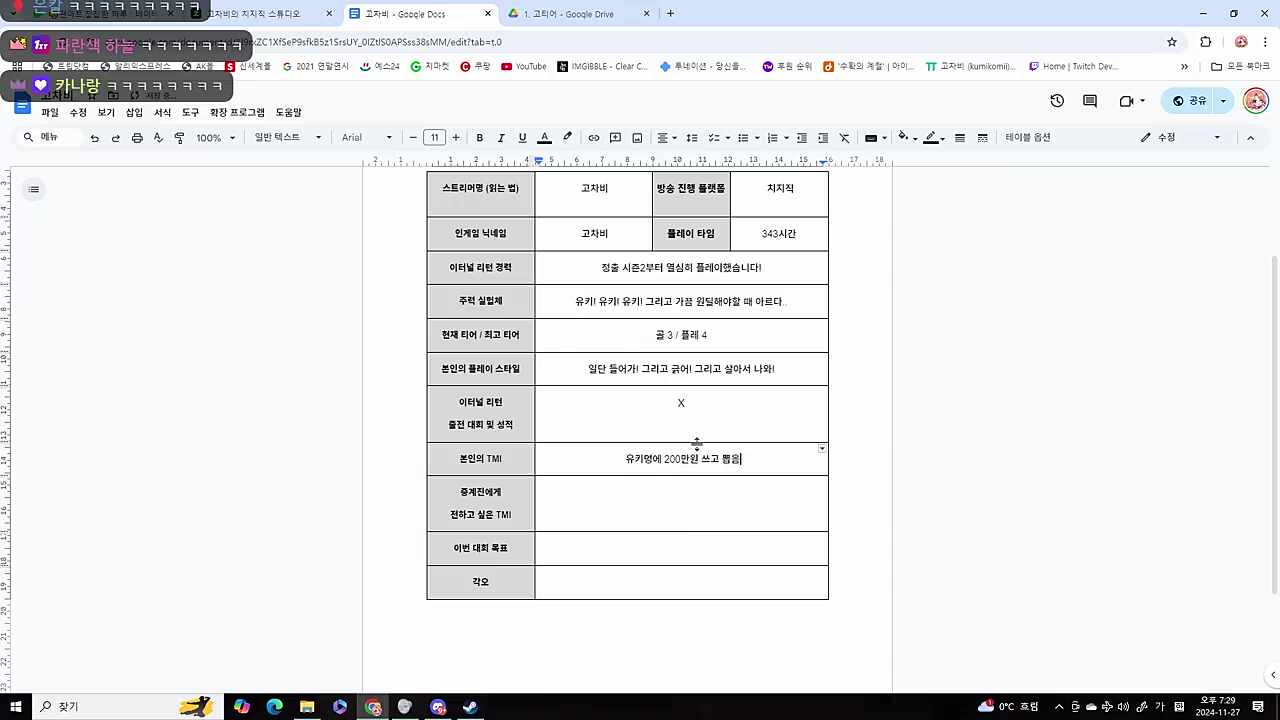Increase the indent
The width and height of the screenshot is (1280, 720).
pos(823,138)
